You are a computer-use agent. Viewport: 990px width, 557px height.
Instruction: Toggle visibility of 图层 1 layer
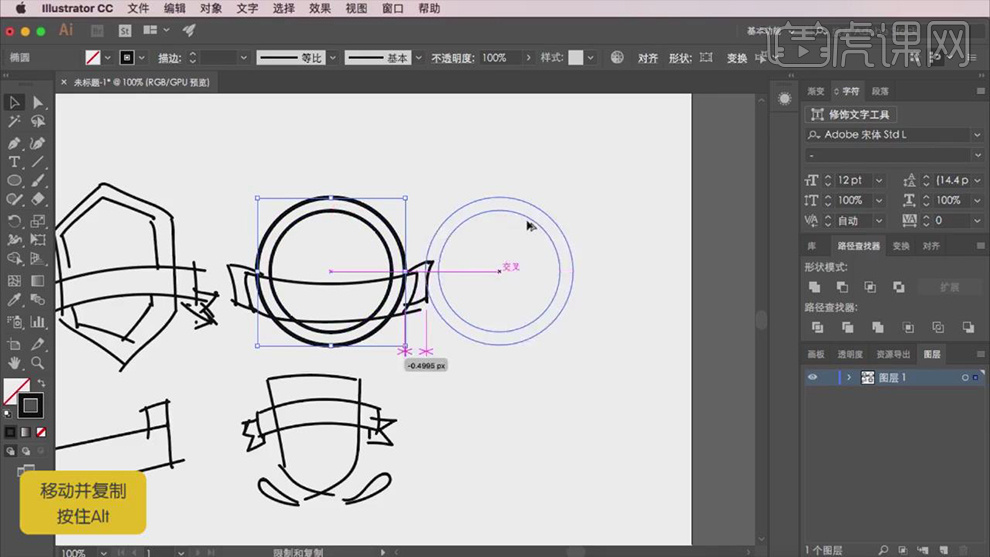(x=812, y=378)
